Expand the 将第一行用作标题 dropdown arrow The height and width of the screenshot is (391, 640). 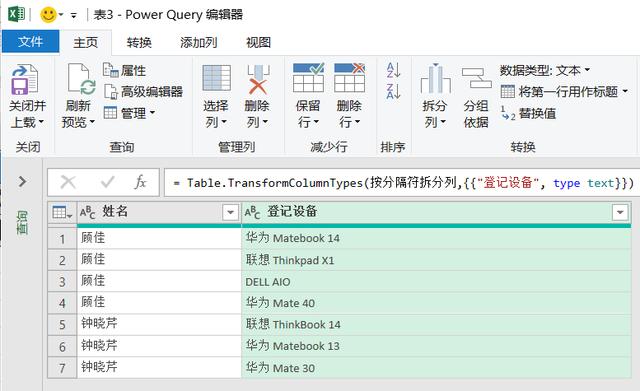[x=625, y=91]
